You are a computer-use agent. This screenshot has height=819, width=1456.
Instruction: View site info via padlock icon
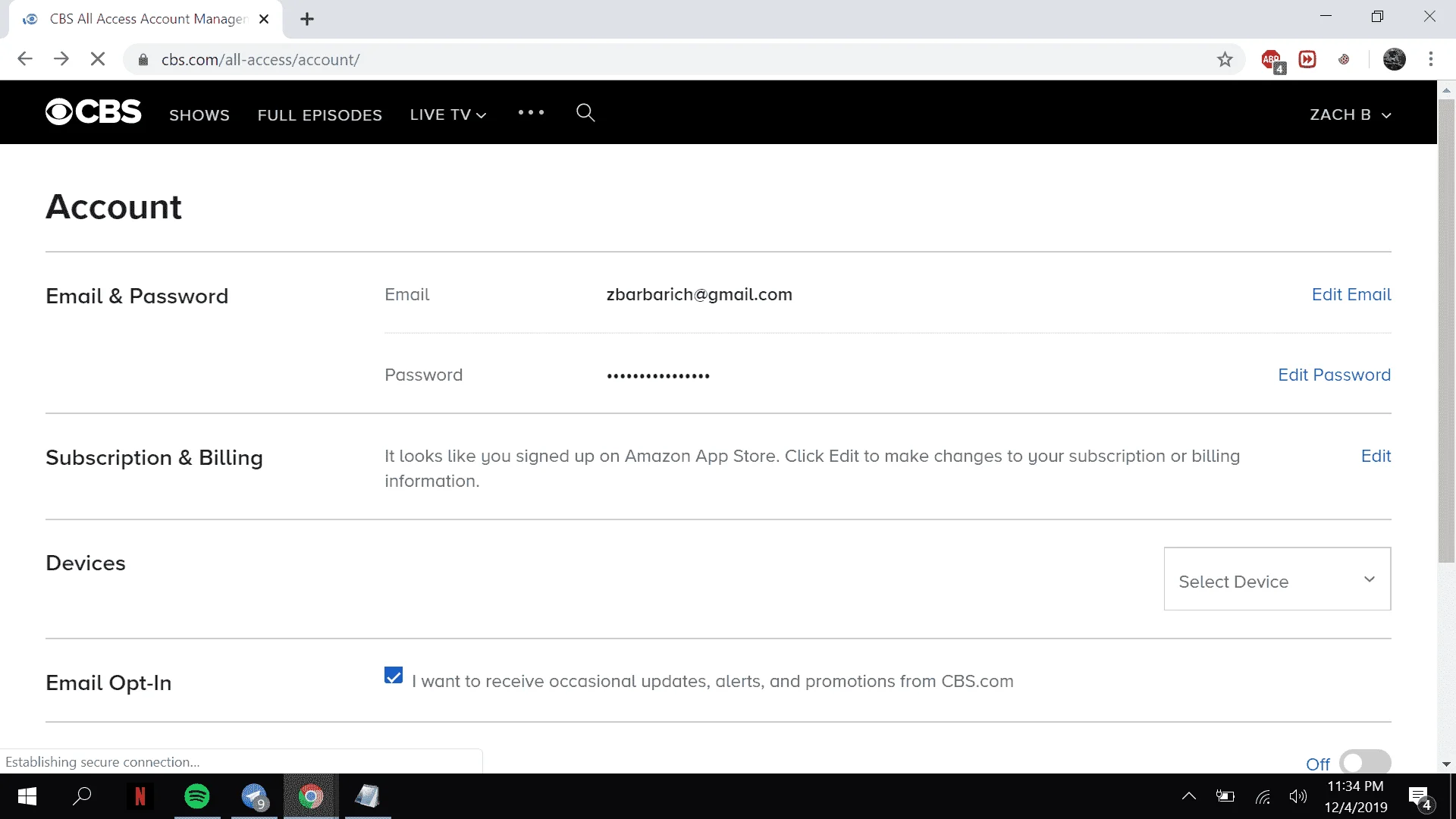143,60
